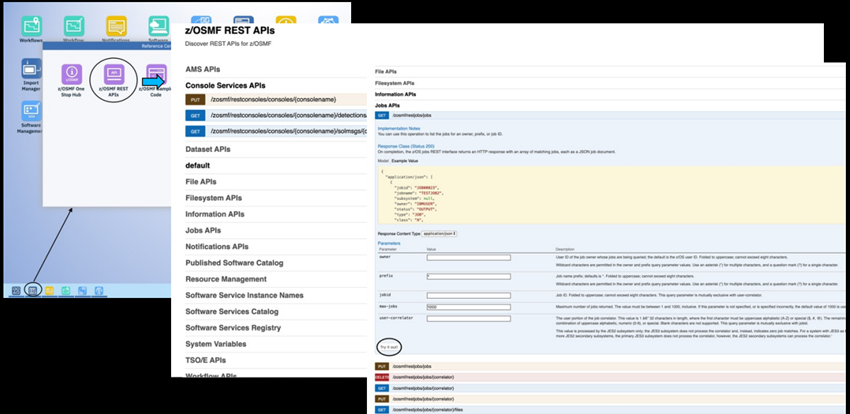Expand the Resource Management section
The height and width of the screenshot is (414, 850).
point(226,279)
